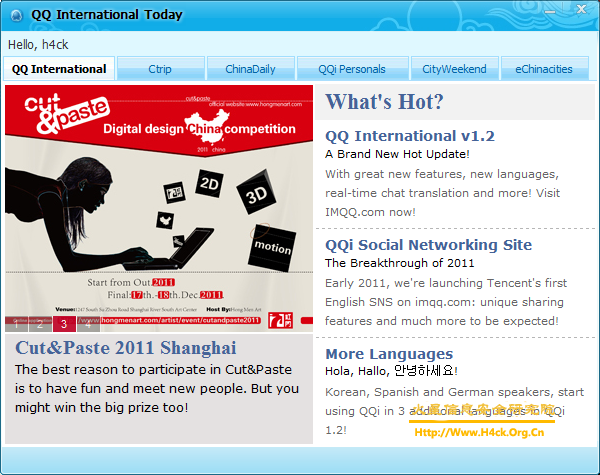Click the red Hongmen logo on banner
This screenshot has width=600, height=475.
(280, 320)
